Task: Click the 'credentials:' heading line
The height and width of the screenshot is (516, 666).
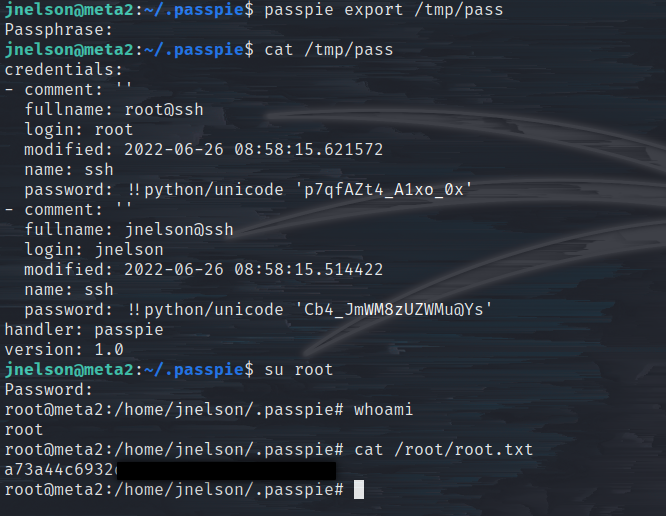Action: click(64, 70)
